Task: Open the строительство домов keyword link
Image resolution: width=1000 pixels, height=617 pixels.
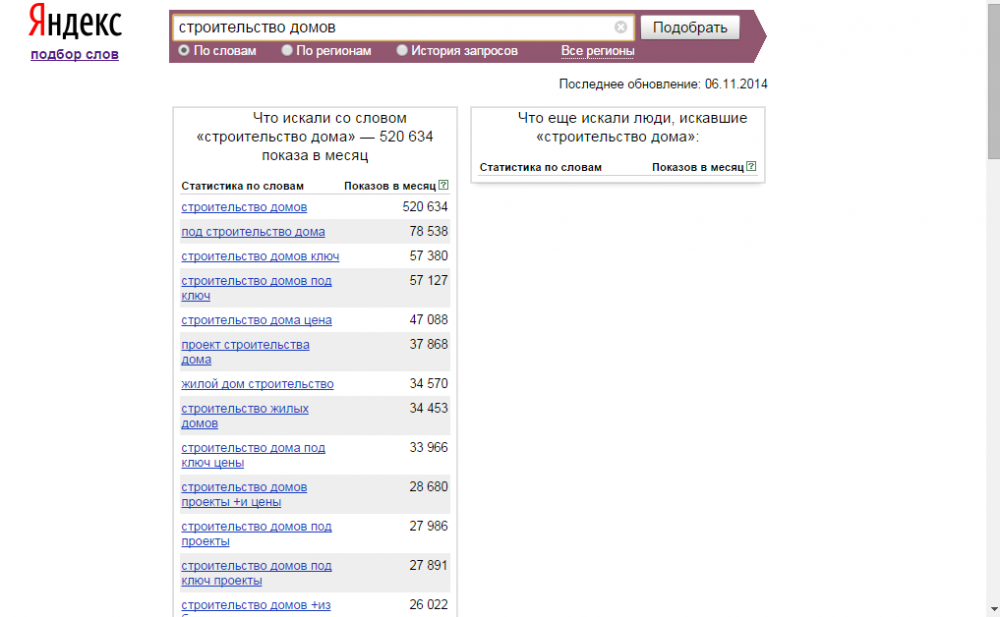Action: click(x=244, y=207)
